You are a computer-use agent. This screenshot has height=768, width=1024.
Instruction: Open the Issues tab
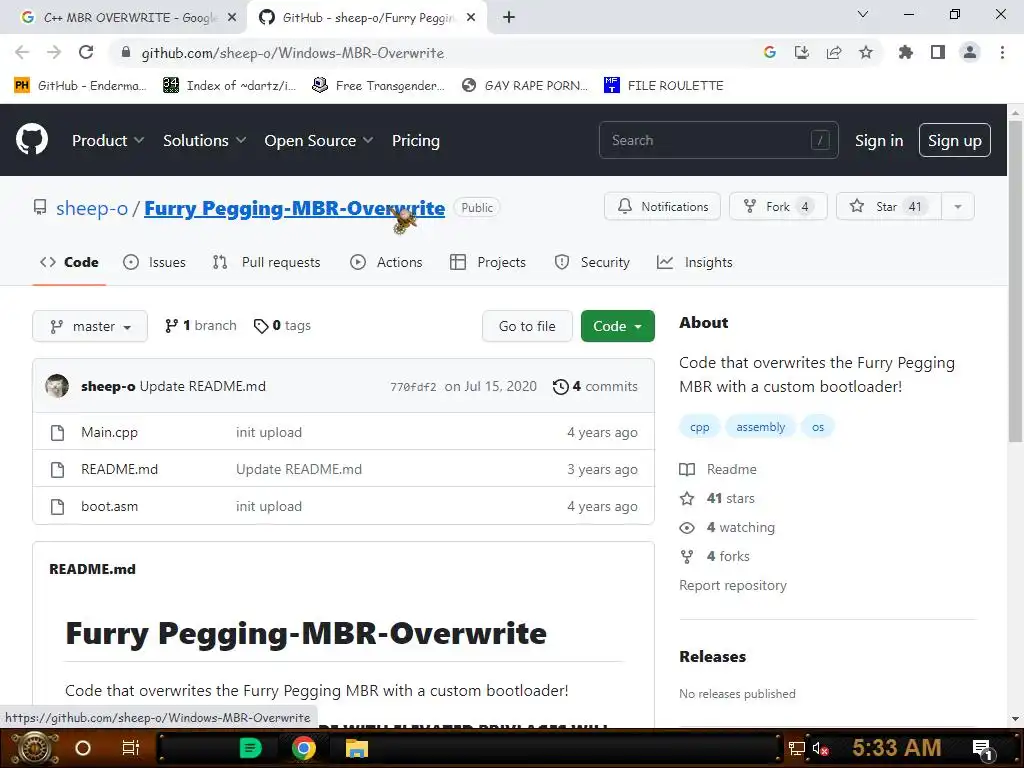click(x=154, y=263)
